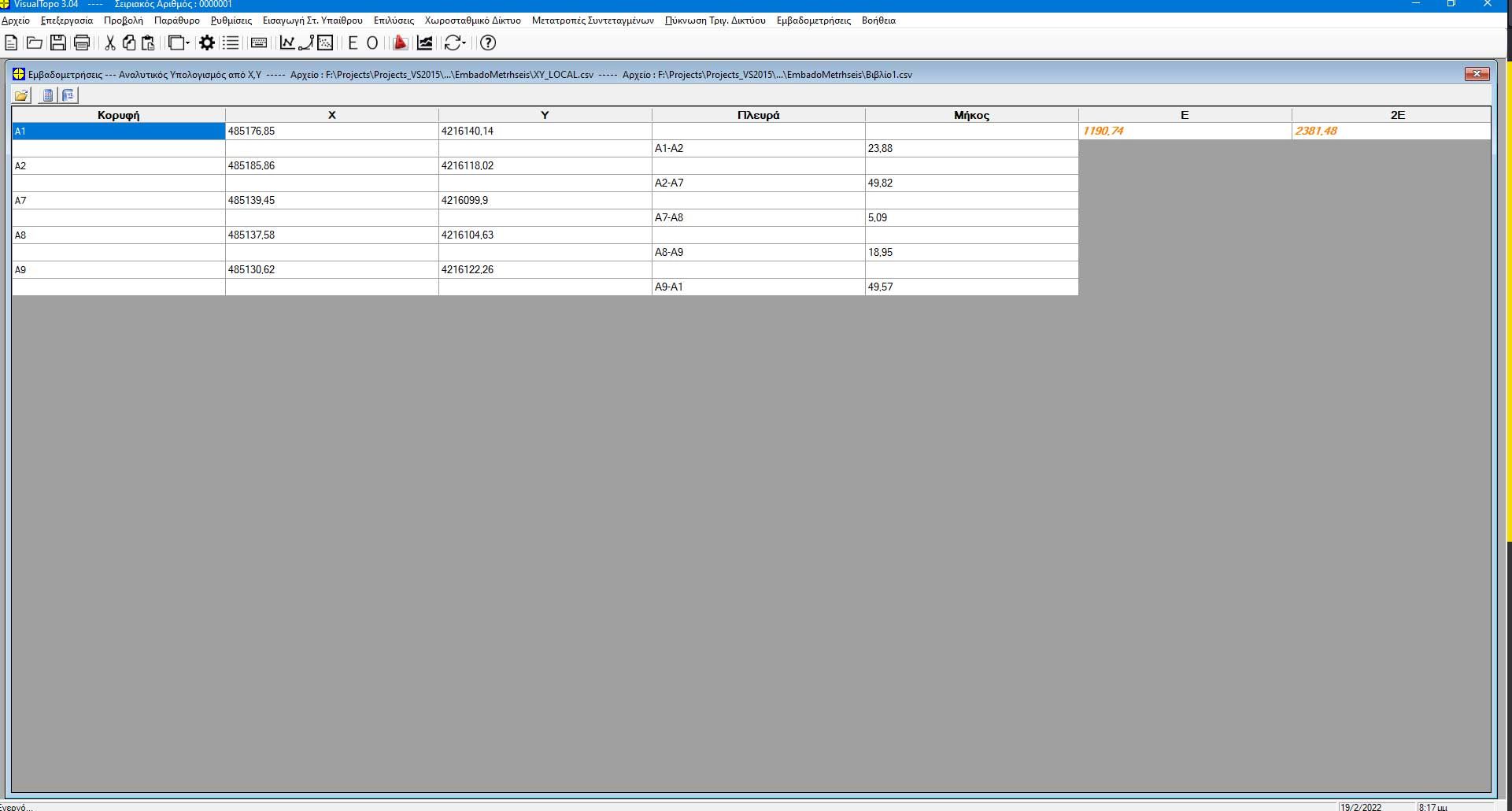Click the open folder button in the child window
1512x811 pixels.
[21, 95]
